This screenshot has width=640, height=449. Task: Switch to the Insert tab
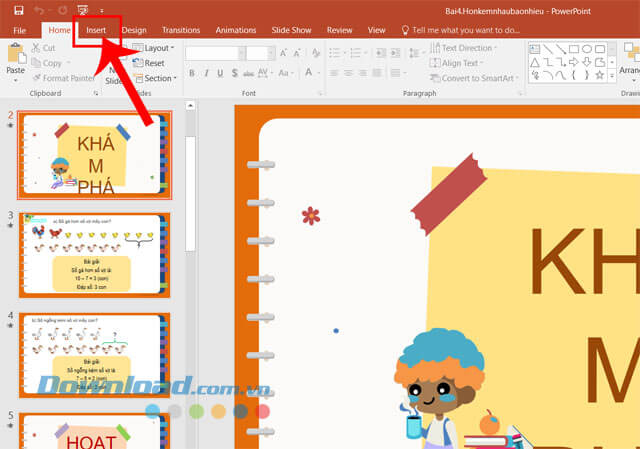click(x=96, y=30)
